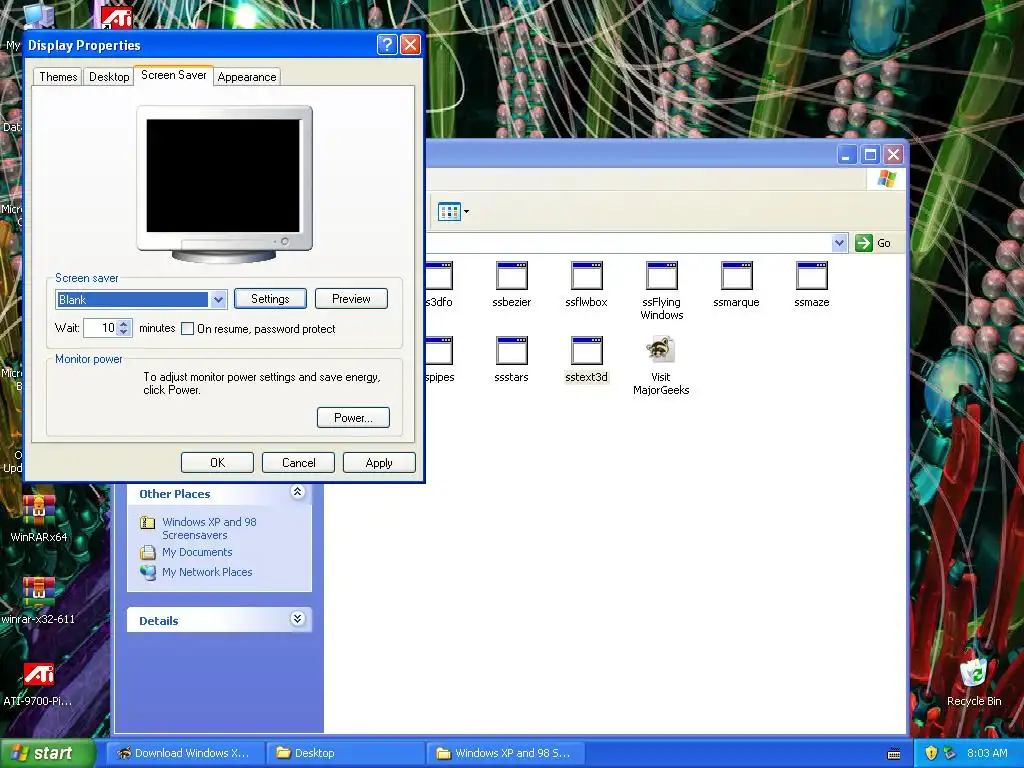Click the screensaver preview monitor image

pos(224,184)
